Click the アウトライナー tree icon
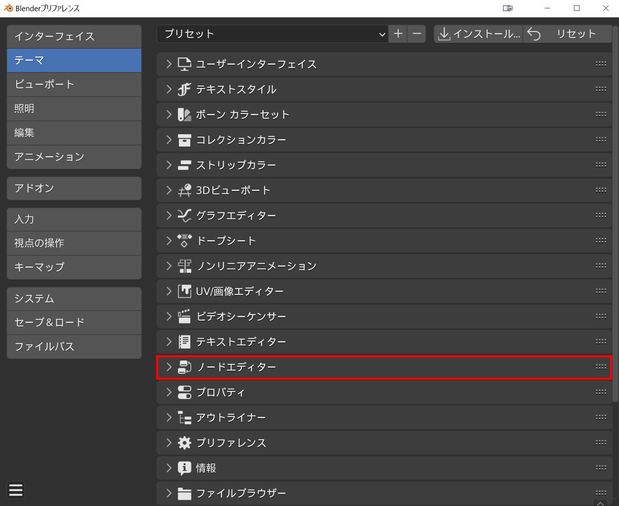619x506 pixels. [x=184, y=418]
